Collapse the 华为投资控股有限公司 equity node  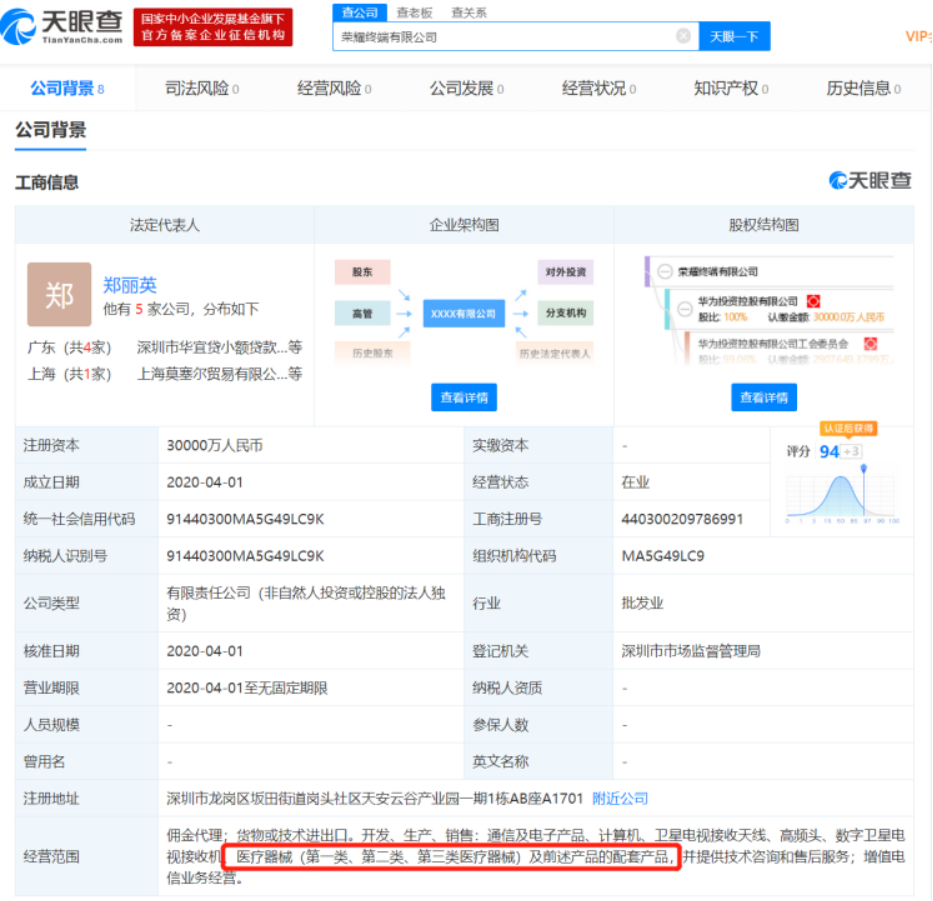(685, 308)
